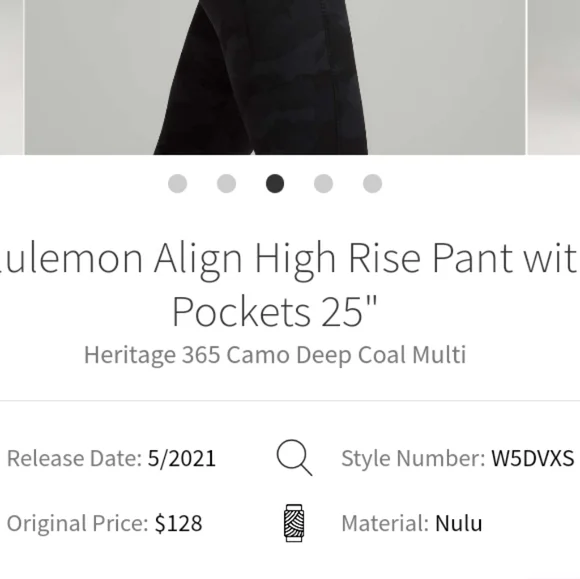This screenshot has width=580, height=579.
Task: Click the Nulu fabric spool icon
Action: [294, 523]
